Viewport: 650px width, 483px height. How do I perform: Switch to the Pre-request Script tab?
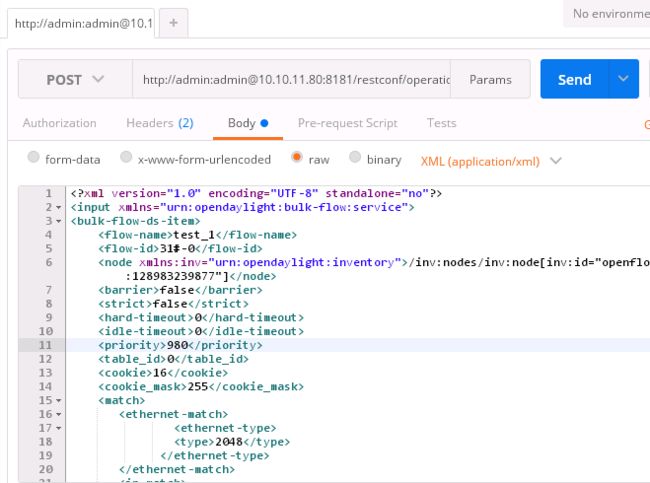coord(347,123)
